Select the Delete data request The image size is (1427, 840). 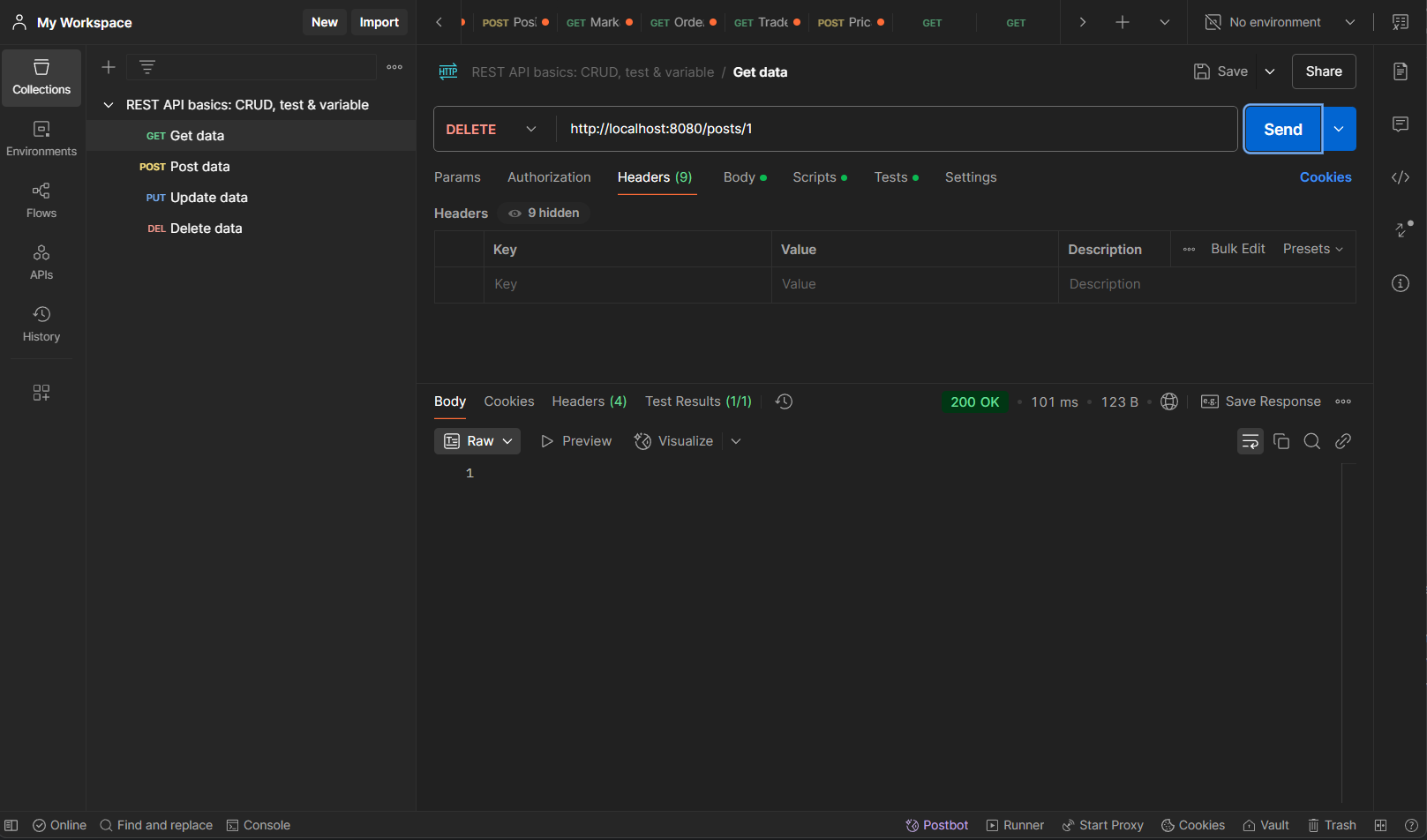point(252,229)
